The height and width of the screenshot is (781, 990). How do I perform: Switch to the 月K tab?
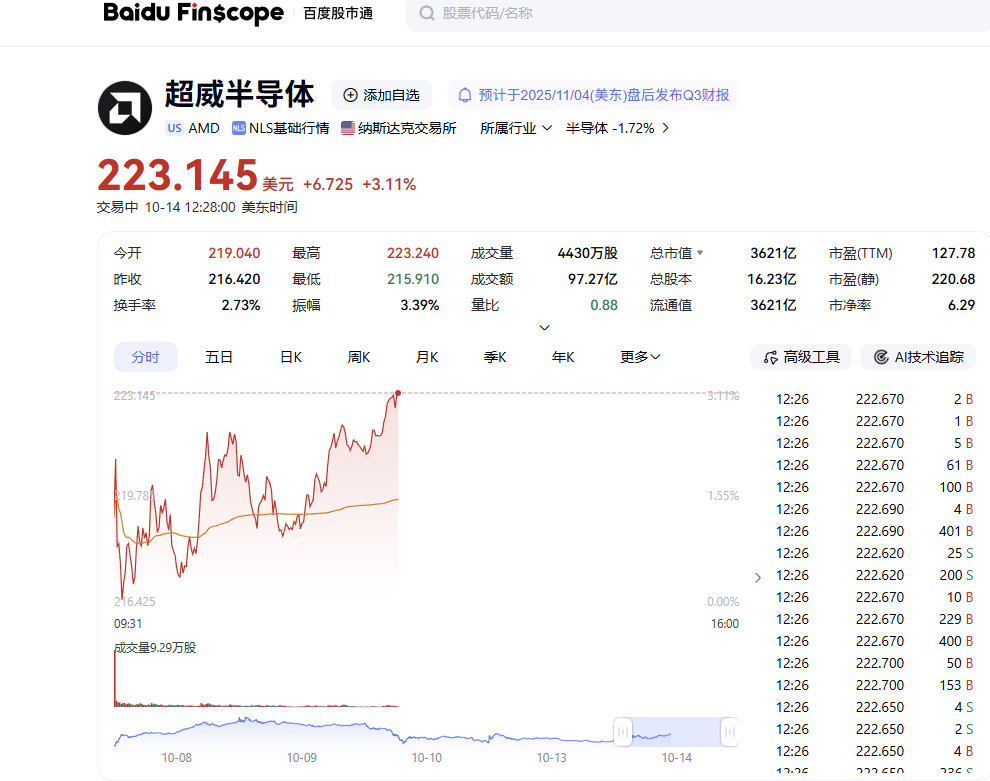427,357
